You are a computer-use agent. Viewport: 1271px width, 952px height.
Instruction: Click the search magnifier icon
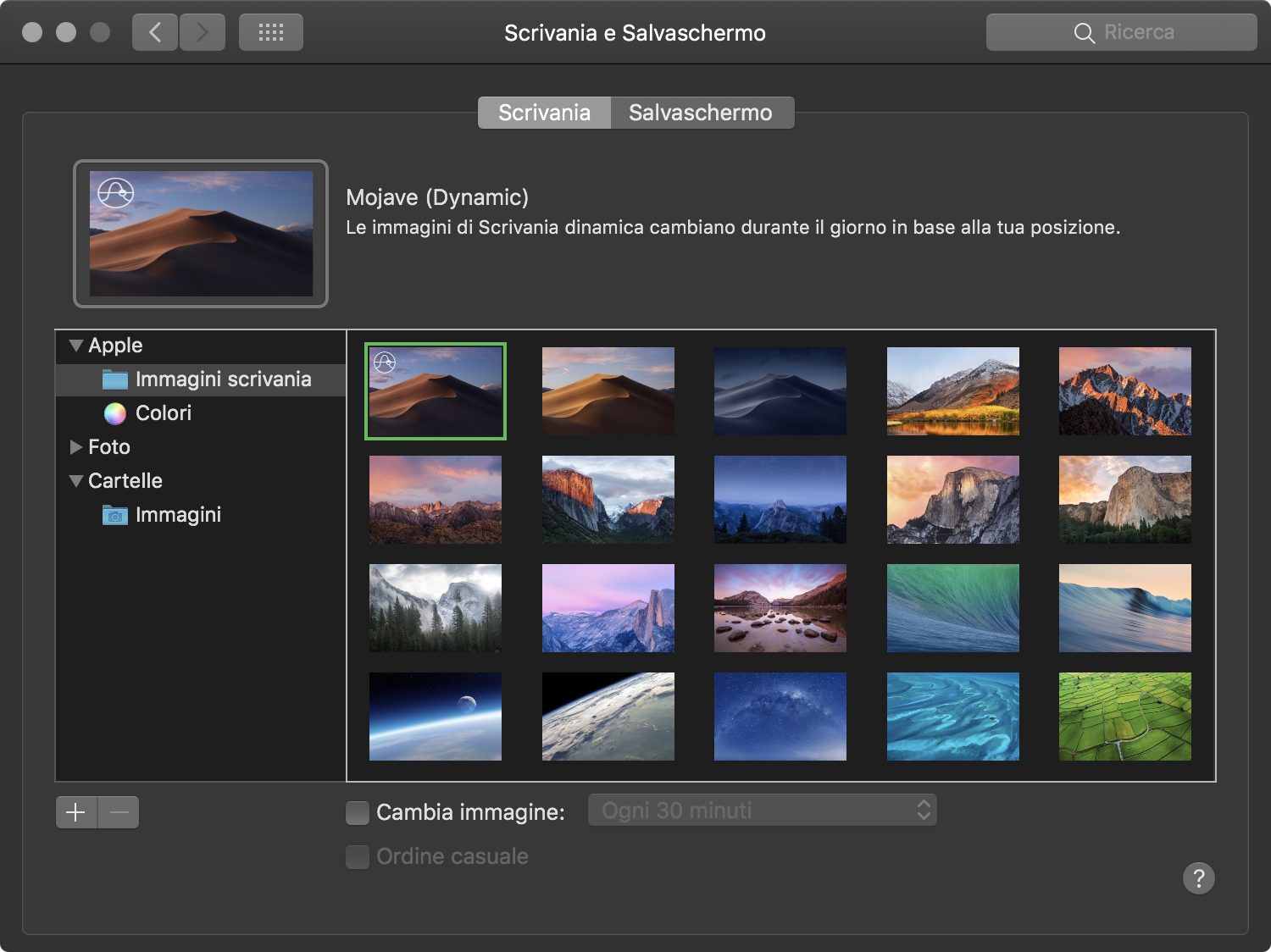click(1085, 33)
